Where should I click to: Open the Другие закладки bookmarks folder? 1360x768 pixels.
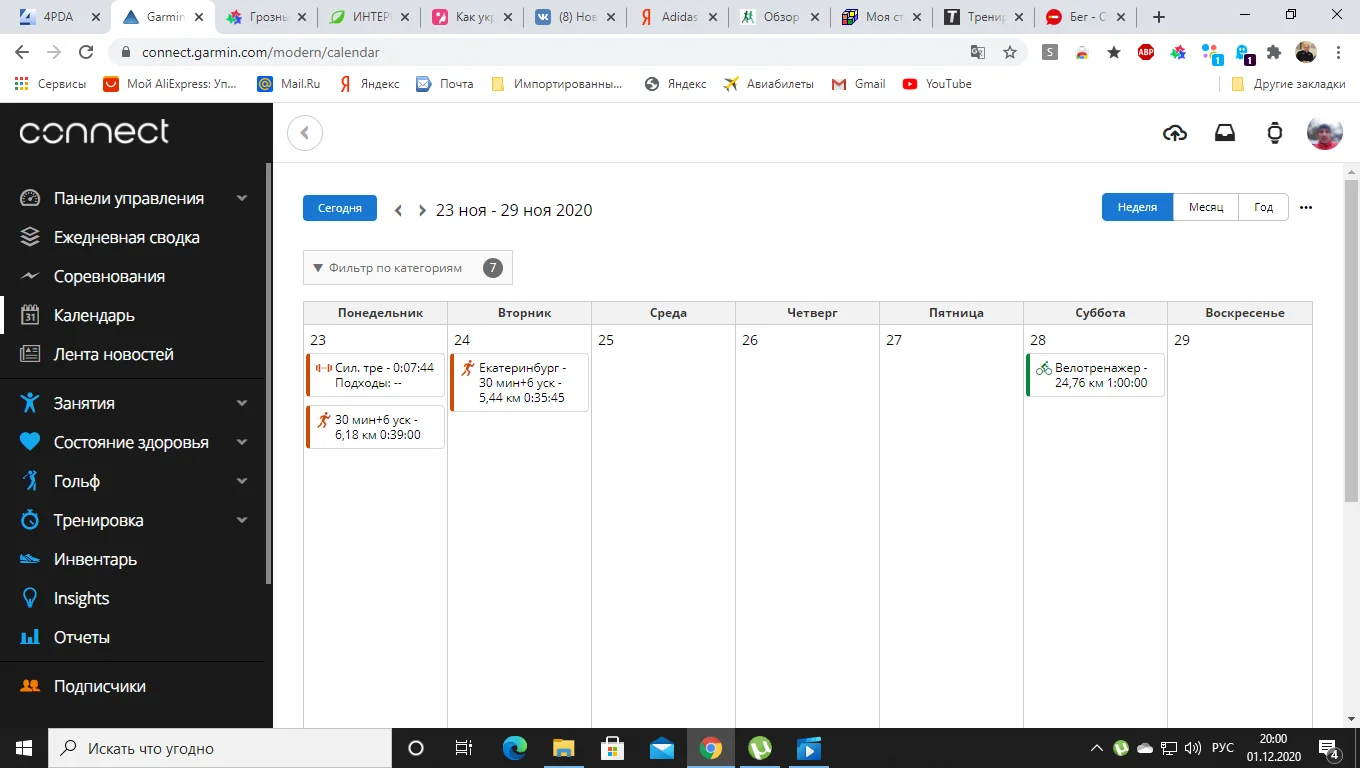tap(1288, 84)
